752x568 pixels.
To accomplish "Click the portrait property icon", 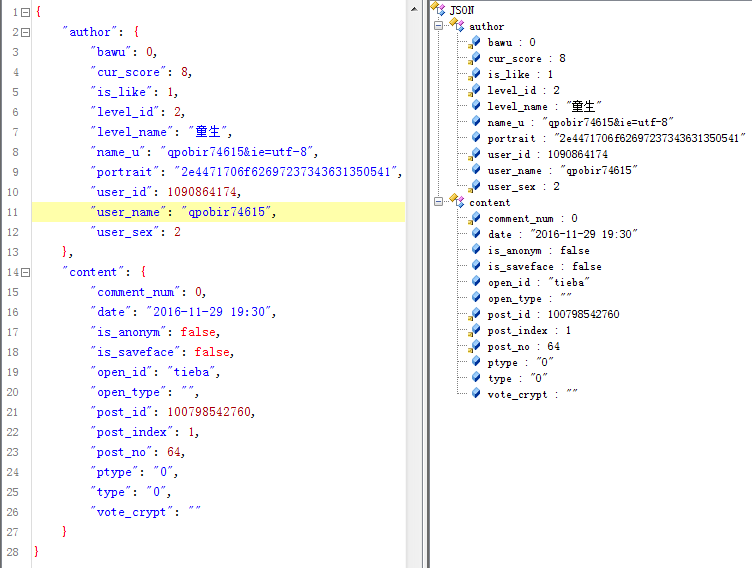I will click(476, 137).
